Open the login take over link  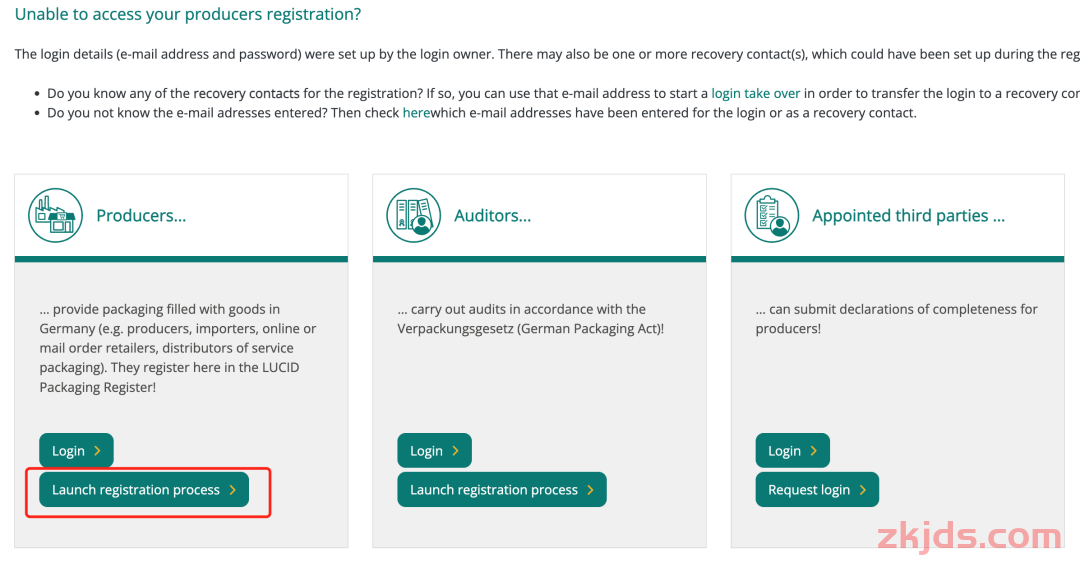[756, 93]
